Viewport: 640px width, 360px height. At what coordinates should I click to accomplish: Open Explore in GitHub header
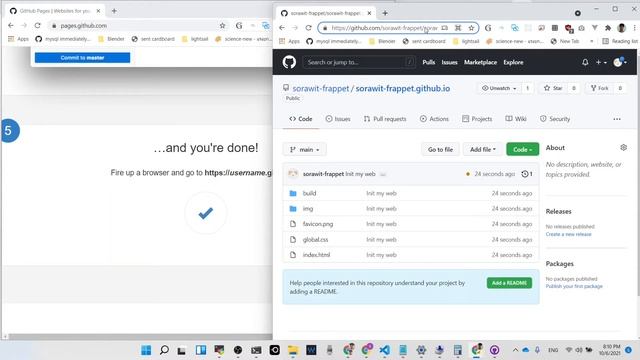click(513, 62)
